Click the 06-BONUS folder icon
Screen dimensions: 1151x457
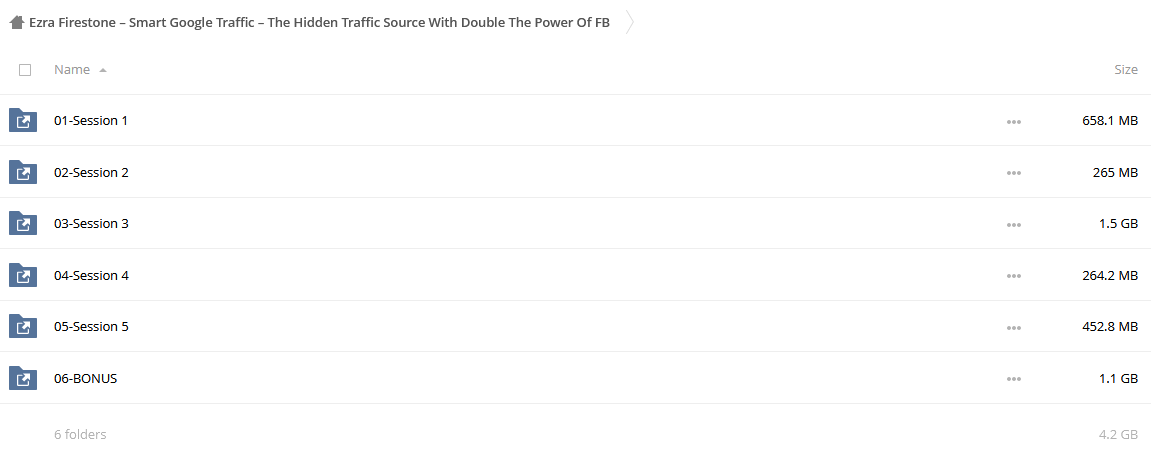coord(23,379)
